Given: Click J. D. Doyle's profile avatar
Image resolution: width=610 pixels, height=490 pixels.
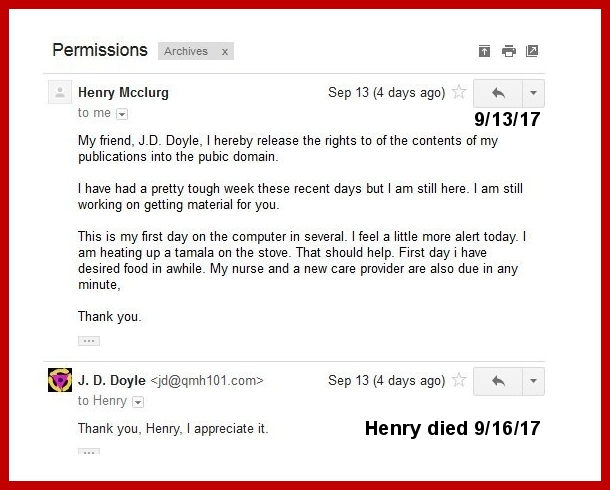Looking at the screenshot, I should [60, 381].
